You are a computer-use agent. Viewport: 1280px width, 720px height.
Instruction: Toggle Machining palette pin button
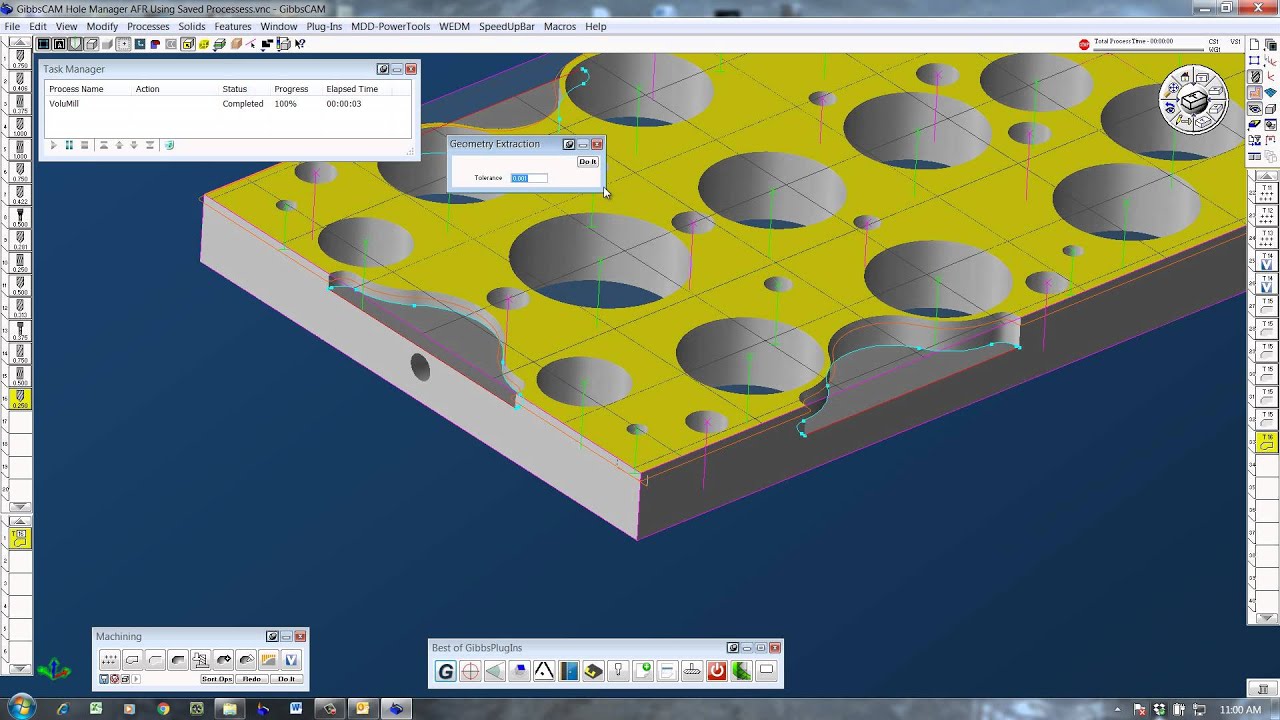272,636
